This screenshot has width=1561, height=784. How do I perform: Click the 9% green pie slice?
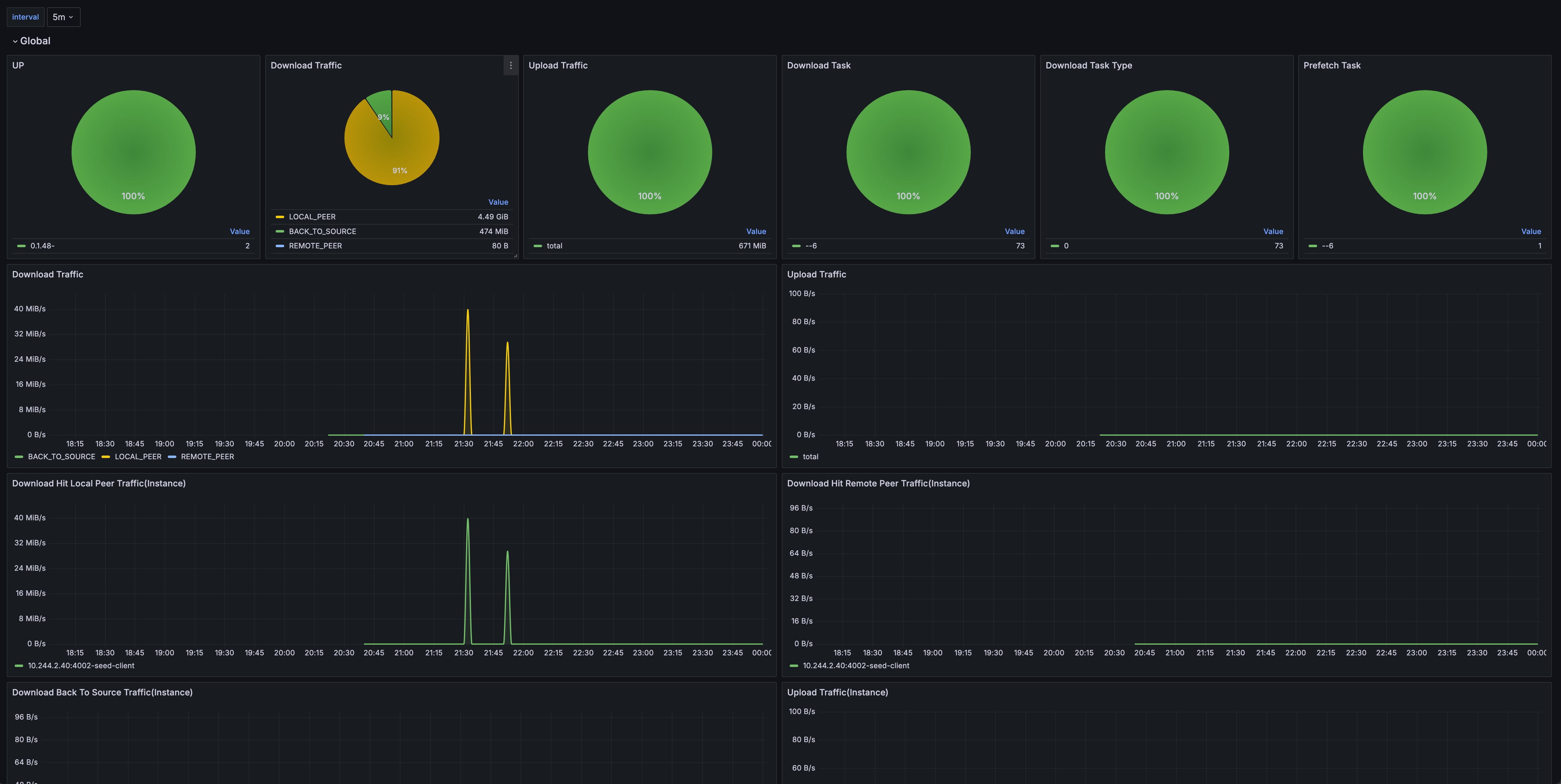point(383,104)
